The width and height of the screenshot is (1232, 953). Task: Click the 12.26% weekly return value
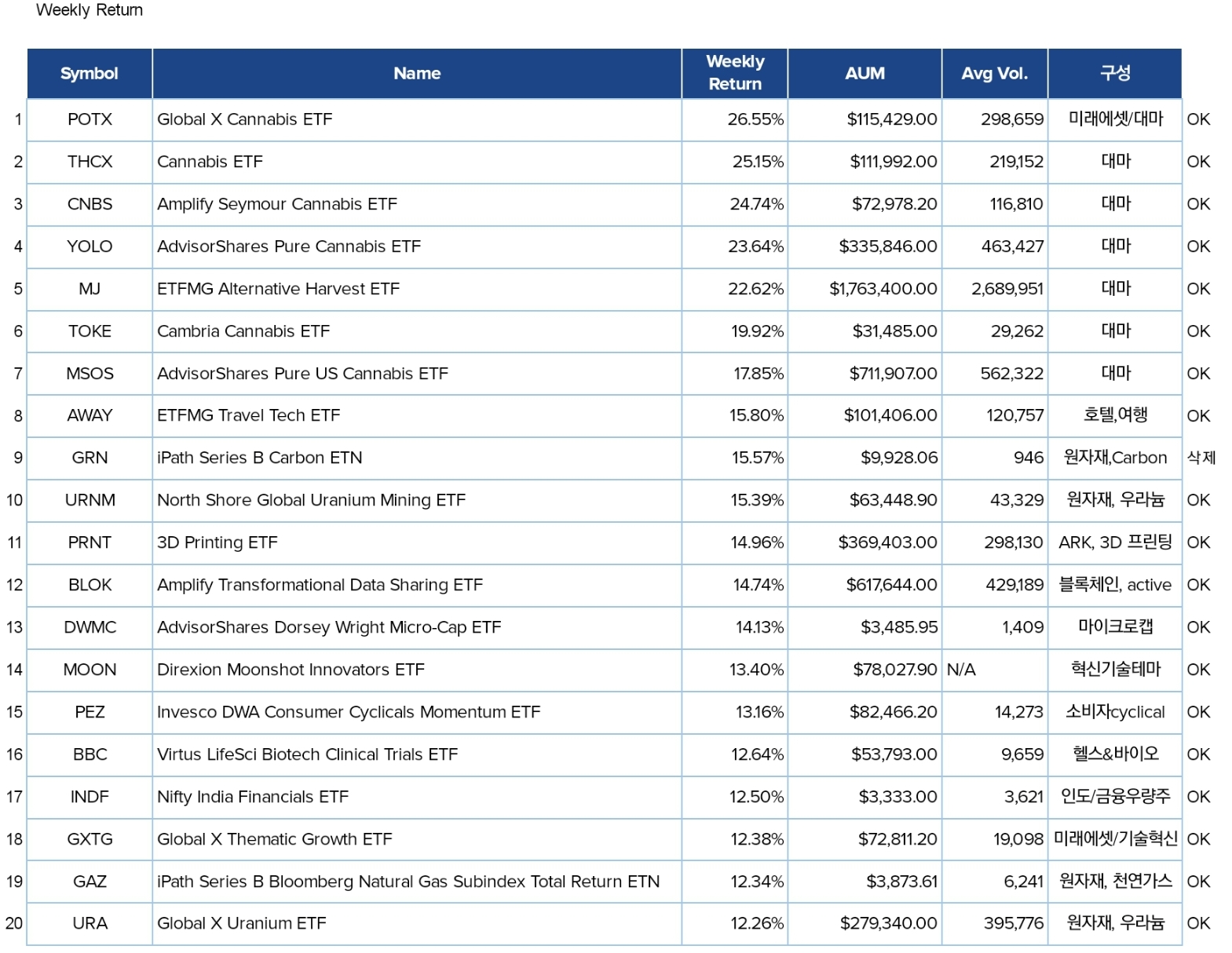pos(757,923)
